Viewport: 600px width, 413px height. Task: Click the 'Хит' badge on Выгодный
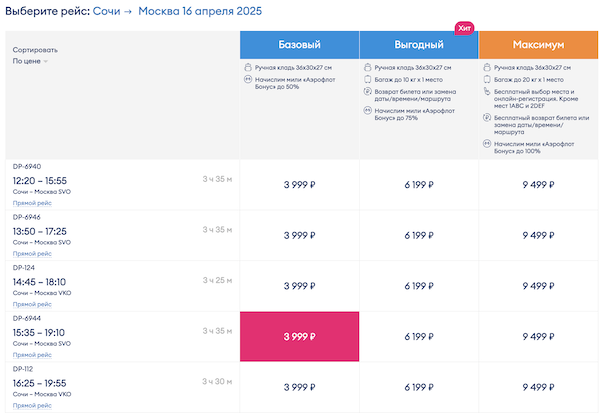click(x=464, y=28)
